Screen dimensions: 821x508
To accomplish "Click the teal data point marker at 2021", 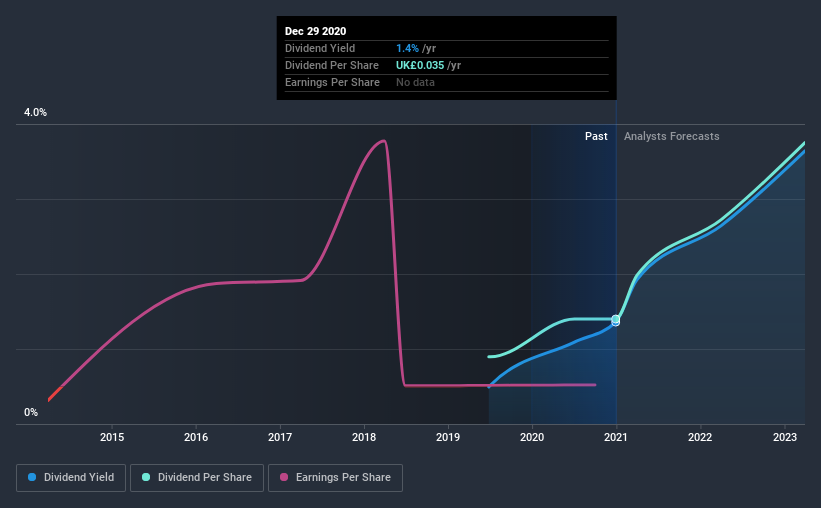I will (616, 319).
